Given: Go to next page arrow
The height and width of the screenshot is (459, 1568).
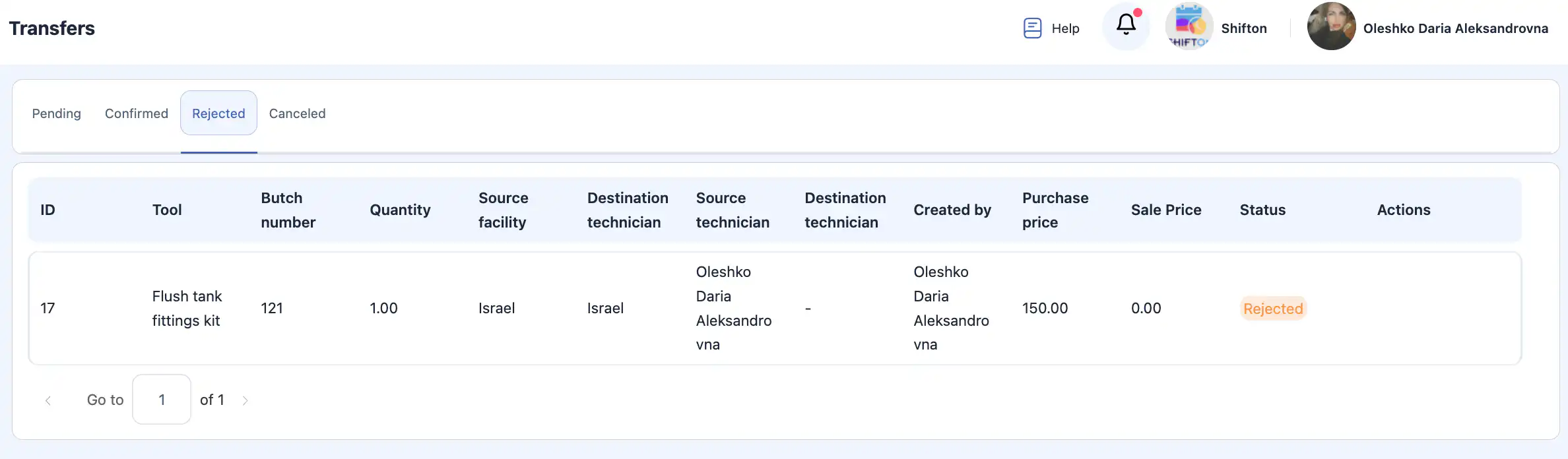Looking at the screenshot, I should pyautogui.click(x=245, y=400).
